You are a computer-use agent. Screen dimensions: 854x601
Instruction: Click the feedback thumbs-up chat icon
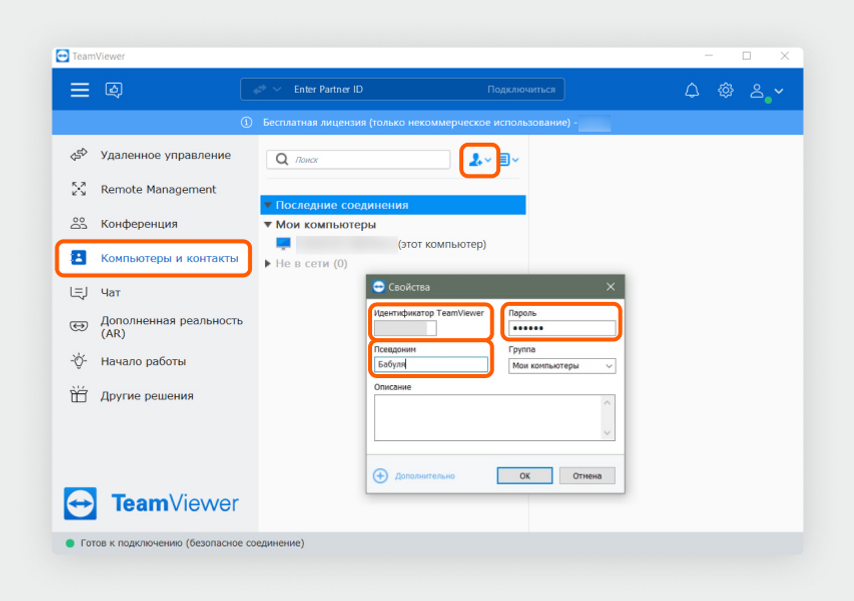[x=114, y=90]
